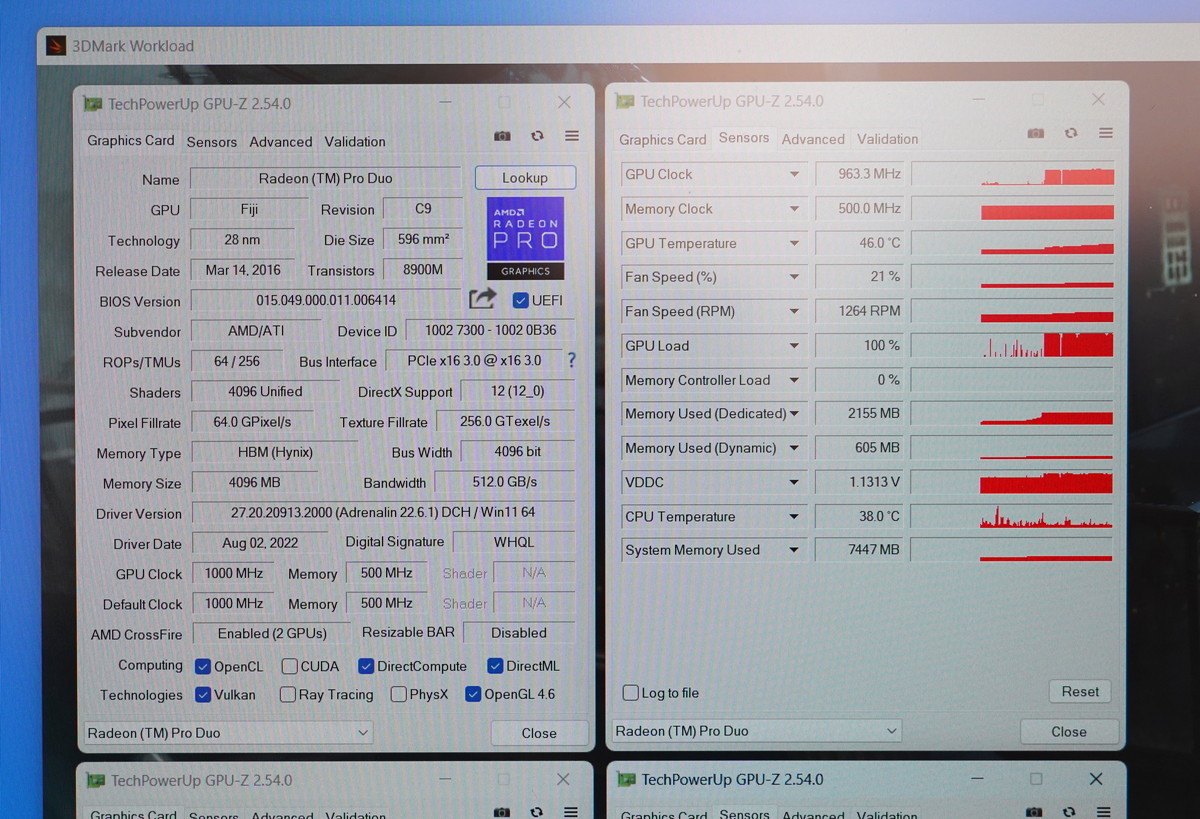
Task: Click the AMD Radeon Pro Graphics logo
Action: [x=525, y=238]
